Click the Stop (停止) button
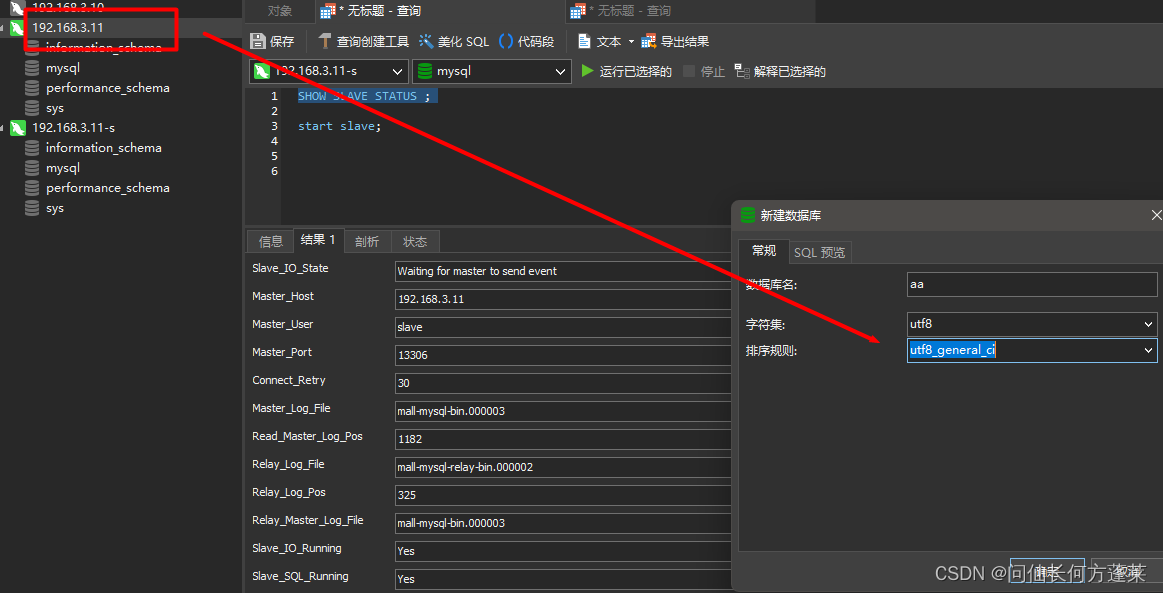1163x593 pixels. coord(703,71)
